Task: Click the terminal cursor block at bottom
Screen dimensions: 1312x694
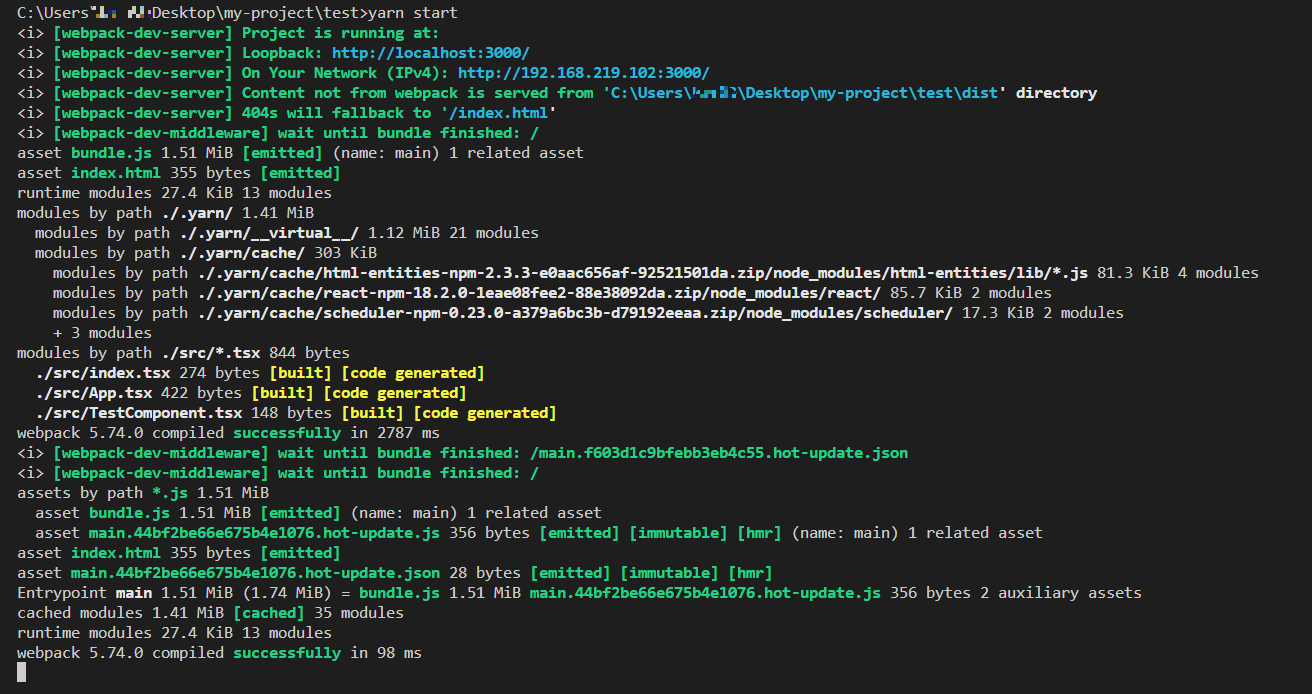Action: pos(22,673)
